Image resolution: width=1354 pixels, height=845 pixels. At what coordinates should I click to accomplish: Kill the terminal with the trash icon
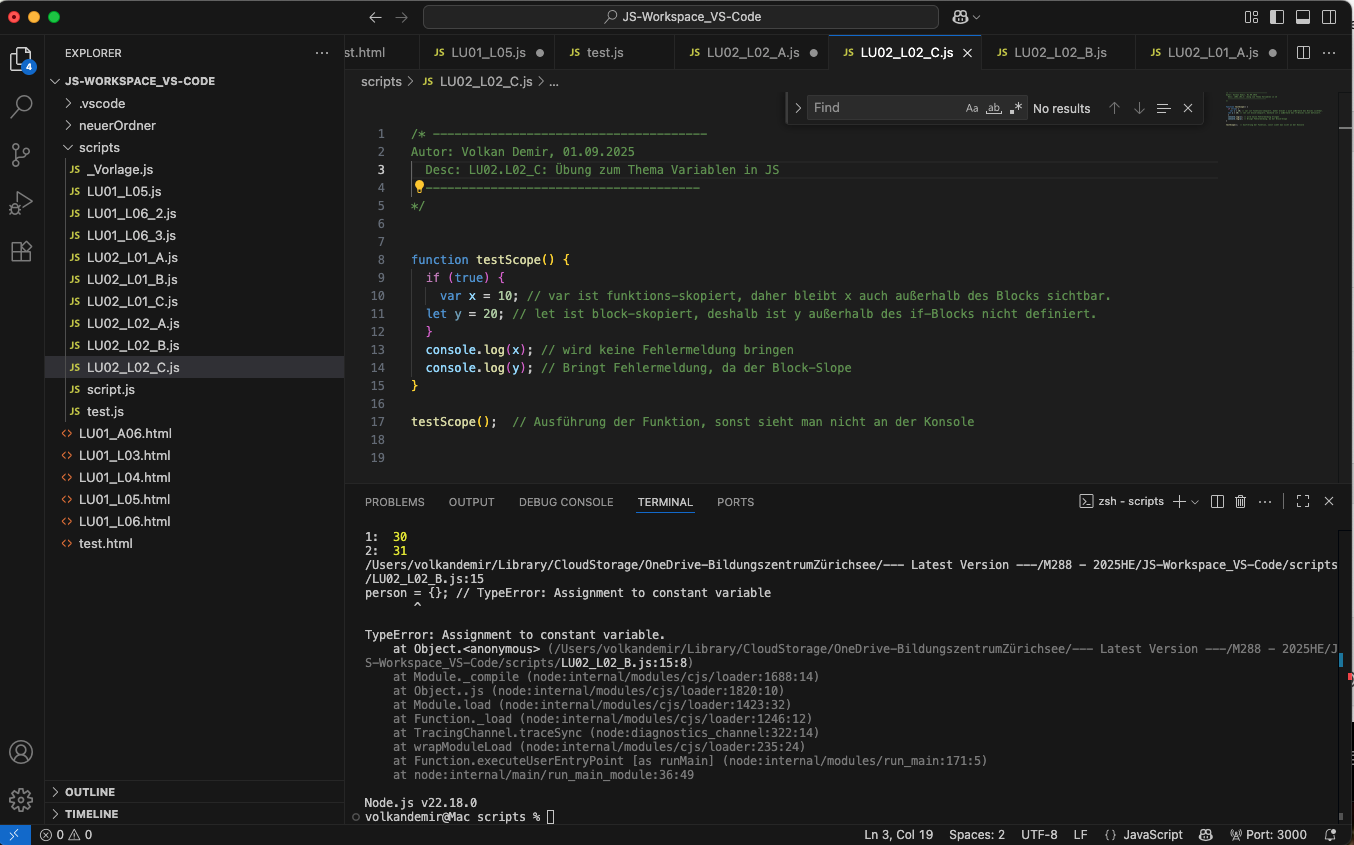1241,501
